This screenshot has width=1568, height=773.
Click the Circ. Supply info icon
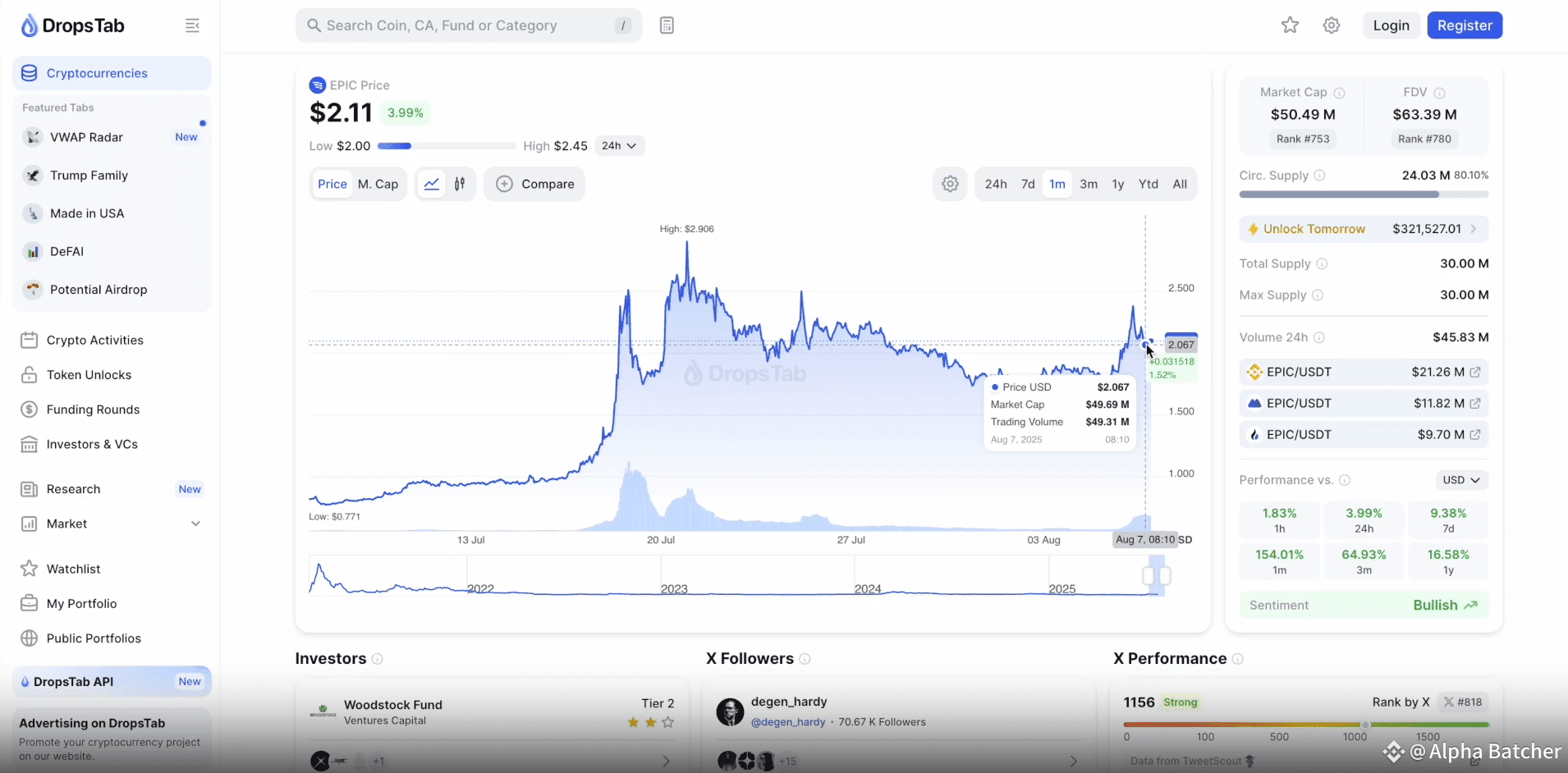pyautogui.click(x=1319, y=176)
